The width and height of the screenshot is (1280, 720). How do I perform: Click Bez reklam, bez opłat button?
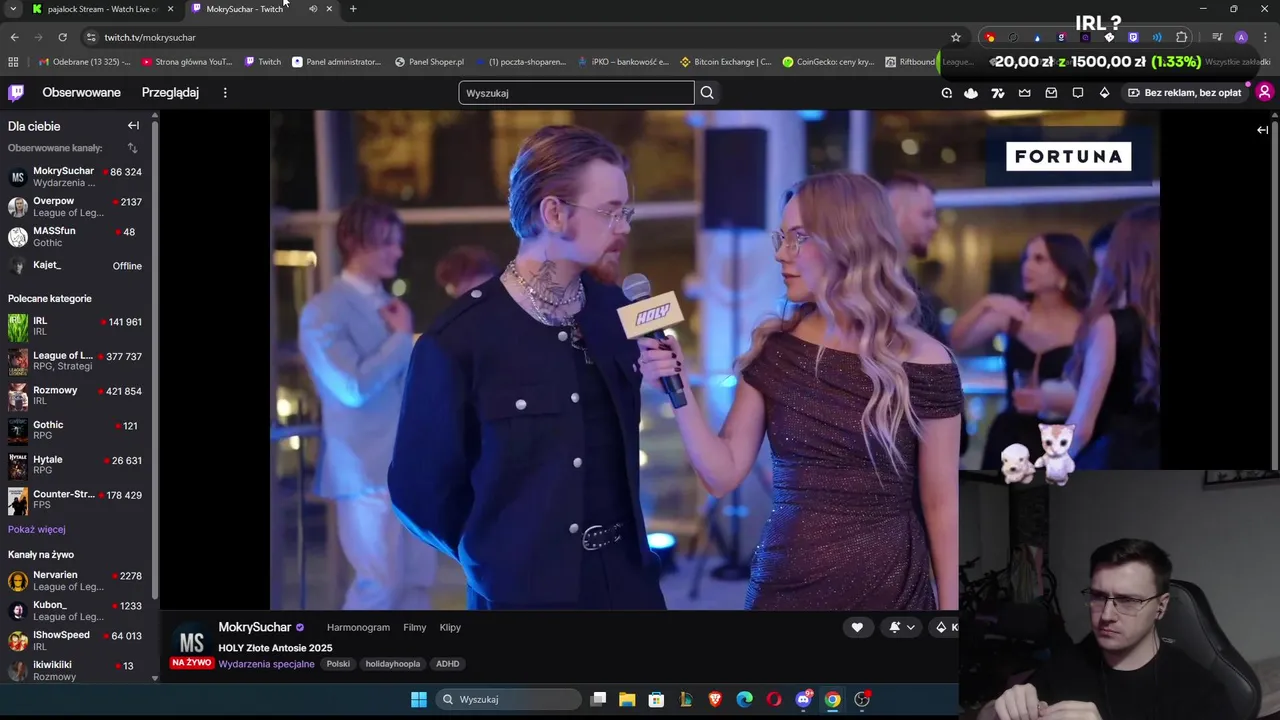point(1184,93)
